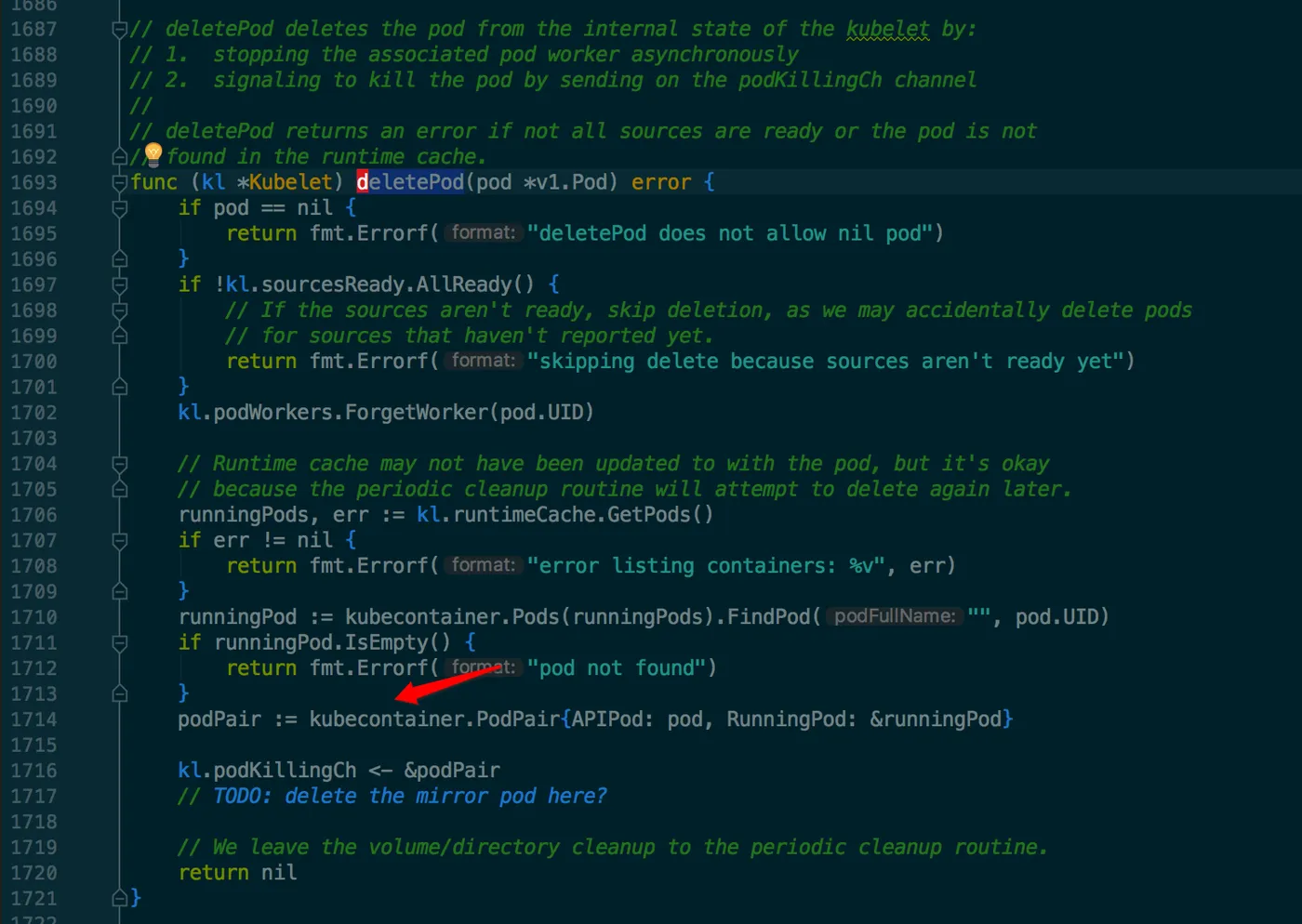Fold the runningPod.IsEmpty block at line 1711
The image size is (1302, 924).
[119, 642]
